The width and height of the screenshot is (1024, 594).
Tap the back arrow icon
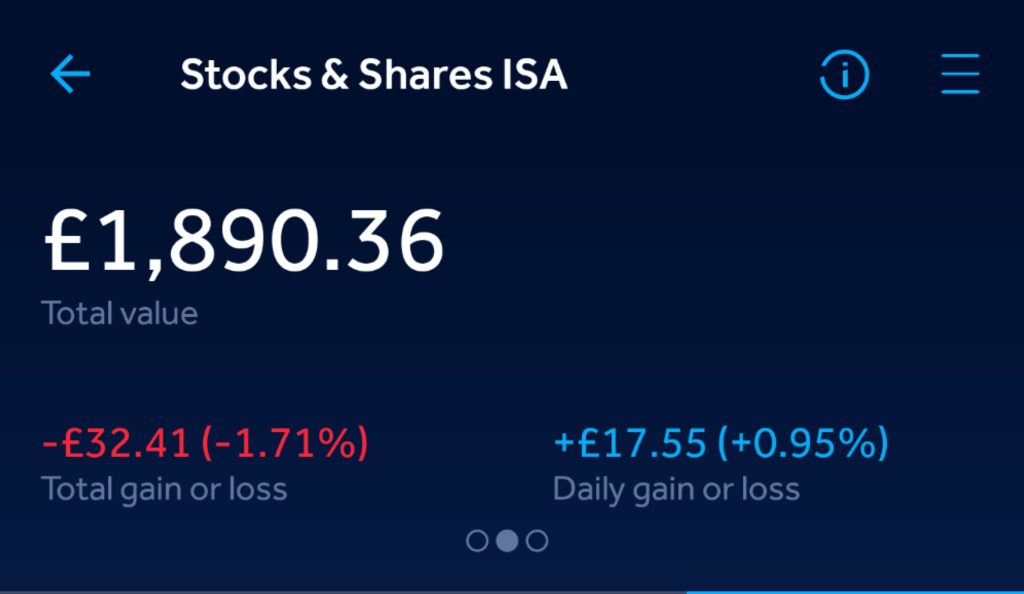pyautogui.click(x=70, y=75)
